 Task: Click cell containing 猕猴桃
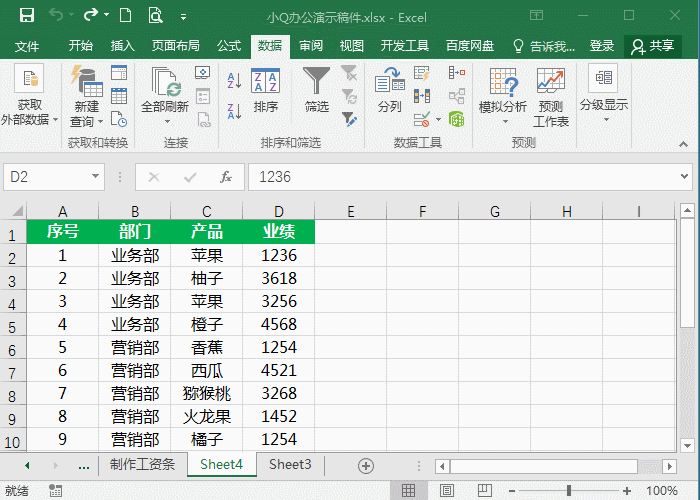[207, 393]
